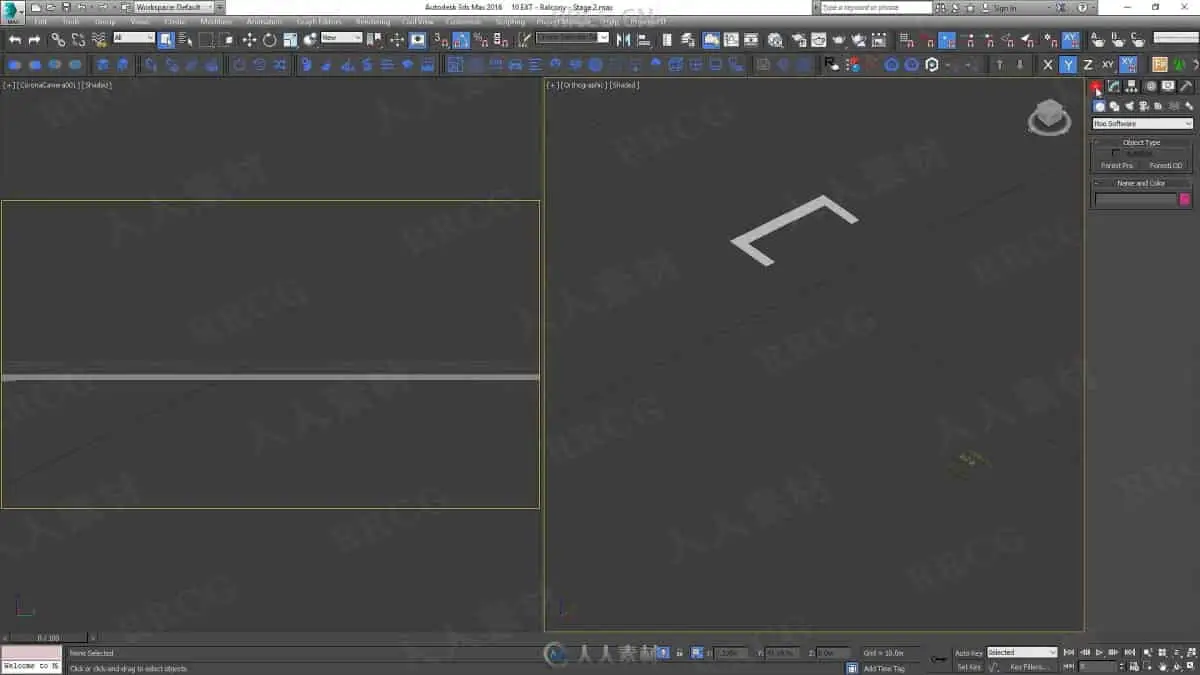Click the Set Key button

(969, 666)
